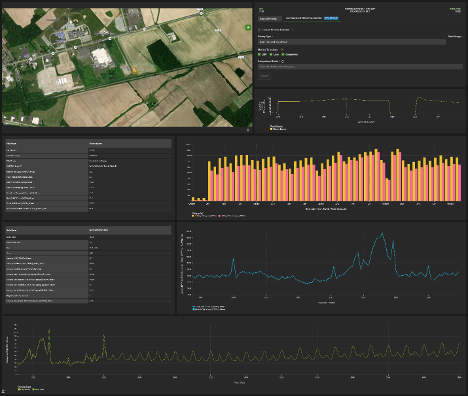The height and width of the screenshot is (396, 468).
Task: Click the second column header of upper table
Action: (130, 143)
